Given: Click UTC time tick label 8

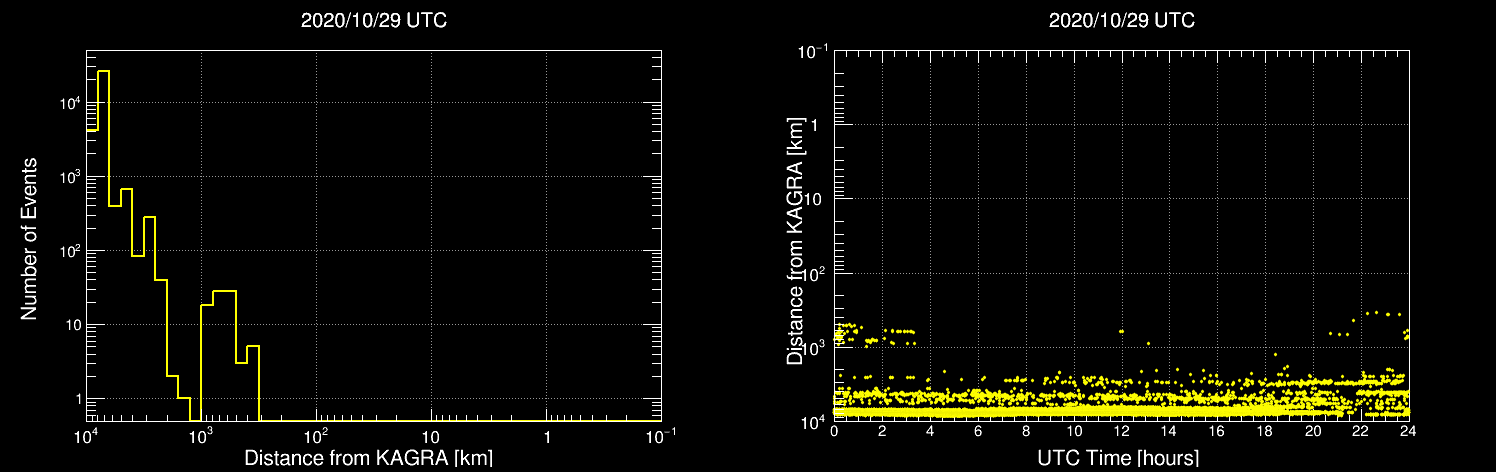Looking at the screenshot, I should click(1026, 432).
